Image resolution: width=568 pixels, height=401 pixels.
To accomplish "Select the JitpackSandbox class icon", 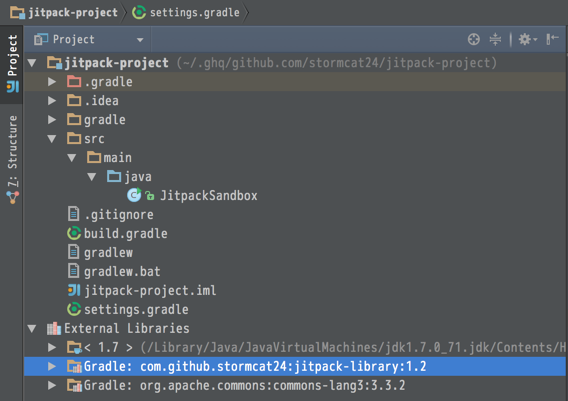I will coord(134,195).
